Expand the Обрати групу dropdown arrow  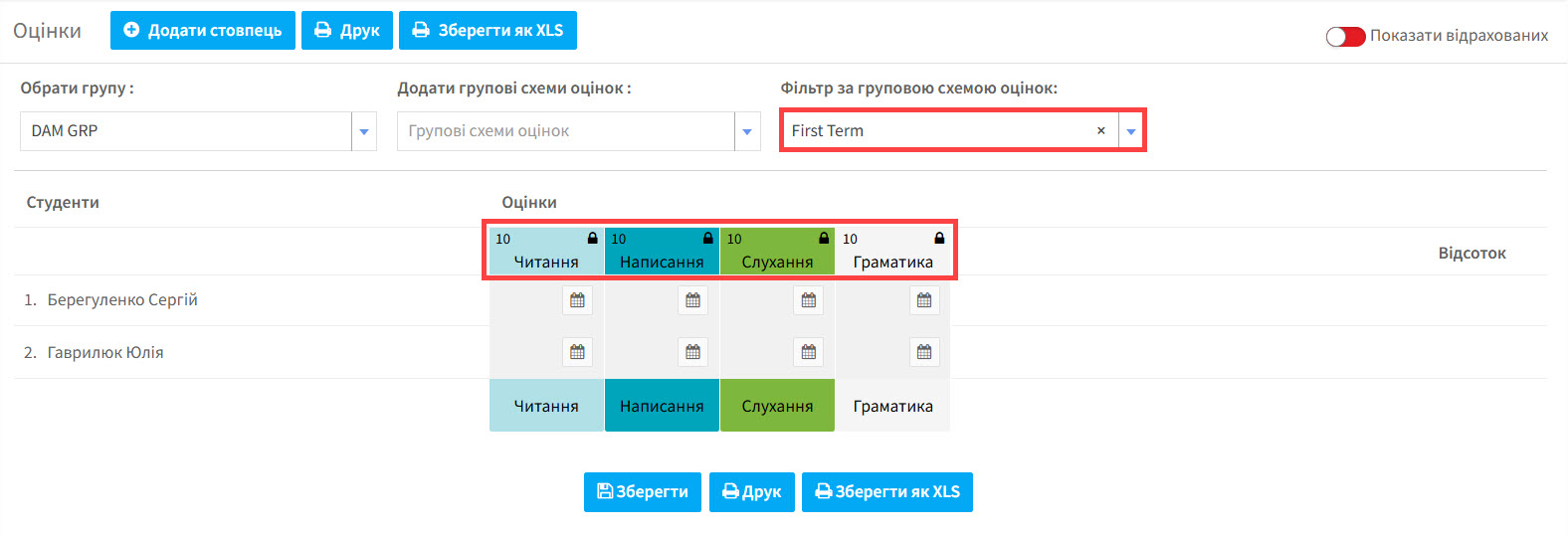pyautogui.click(x=364, y=131)
